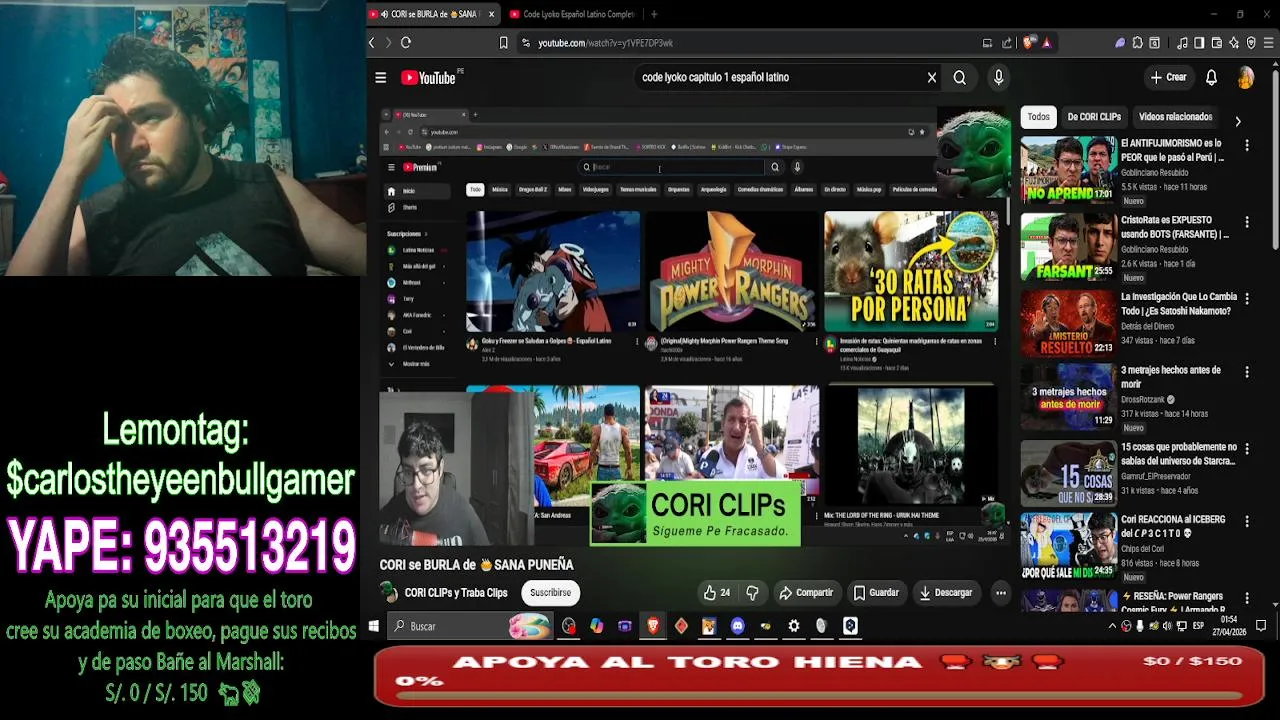Go to the YouTube home logo
The width and height of the screenshot is (1280, 720).
[428, 77]
